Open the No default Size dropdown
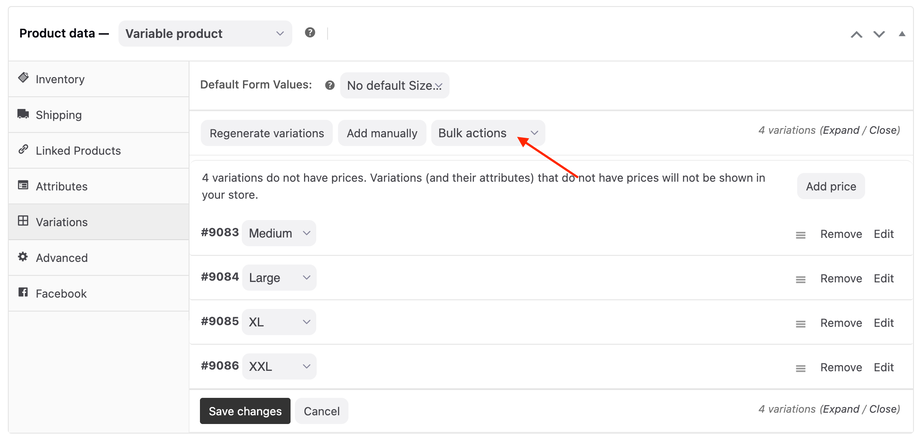The width and height of the screenshot is (920, 441). pos(394,86)
